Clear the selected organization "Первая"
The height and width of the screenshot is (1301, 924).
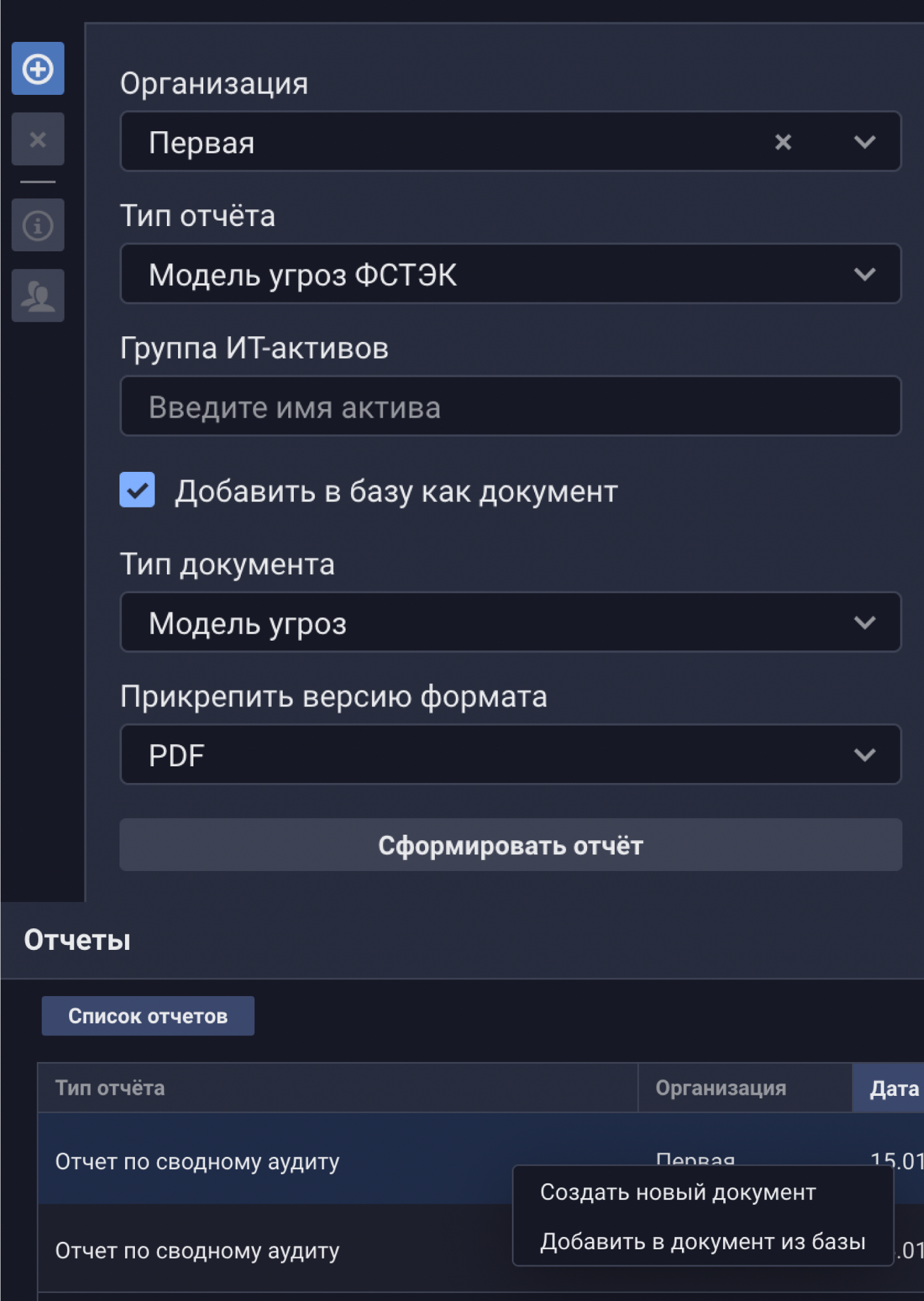click(783, 142)
